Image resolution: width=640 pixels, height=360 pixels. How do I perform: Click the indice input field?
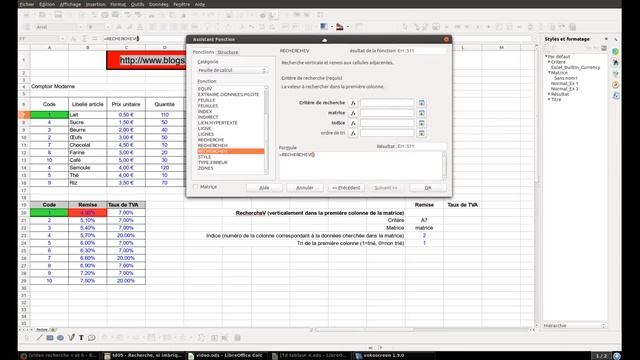387,123
